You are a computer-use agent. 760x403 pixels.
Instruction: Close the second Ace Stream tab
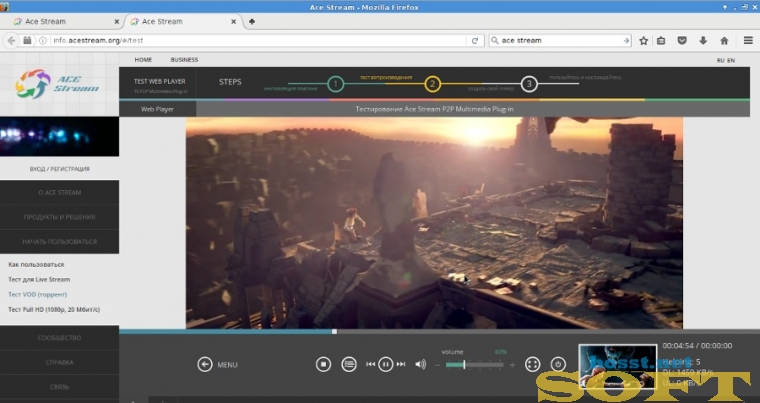pos(234,22)
